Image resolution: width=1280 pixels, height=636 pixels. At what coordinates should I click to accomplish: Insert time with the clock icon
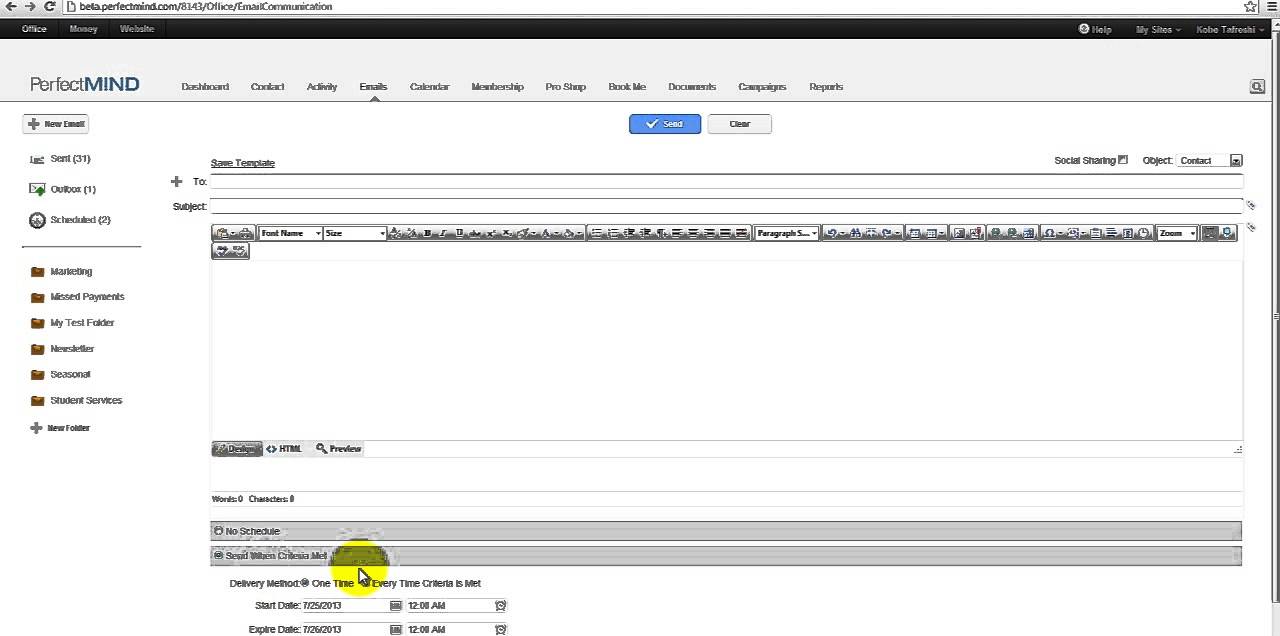1144,233
